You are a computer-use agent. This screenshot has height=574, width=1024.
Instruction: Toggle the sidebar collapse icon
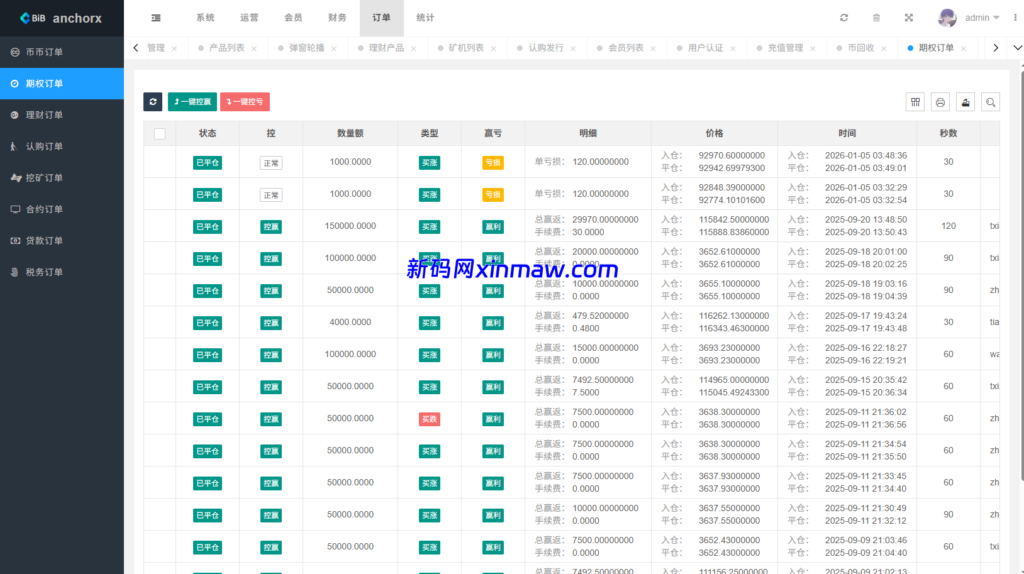pos(155,18)
